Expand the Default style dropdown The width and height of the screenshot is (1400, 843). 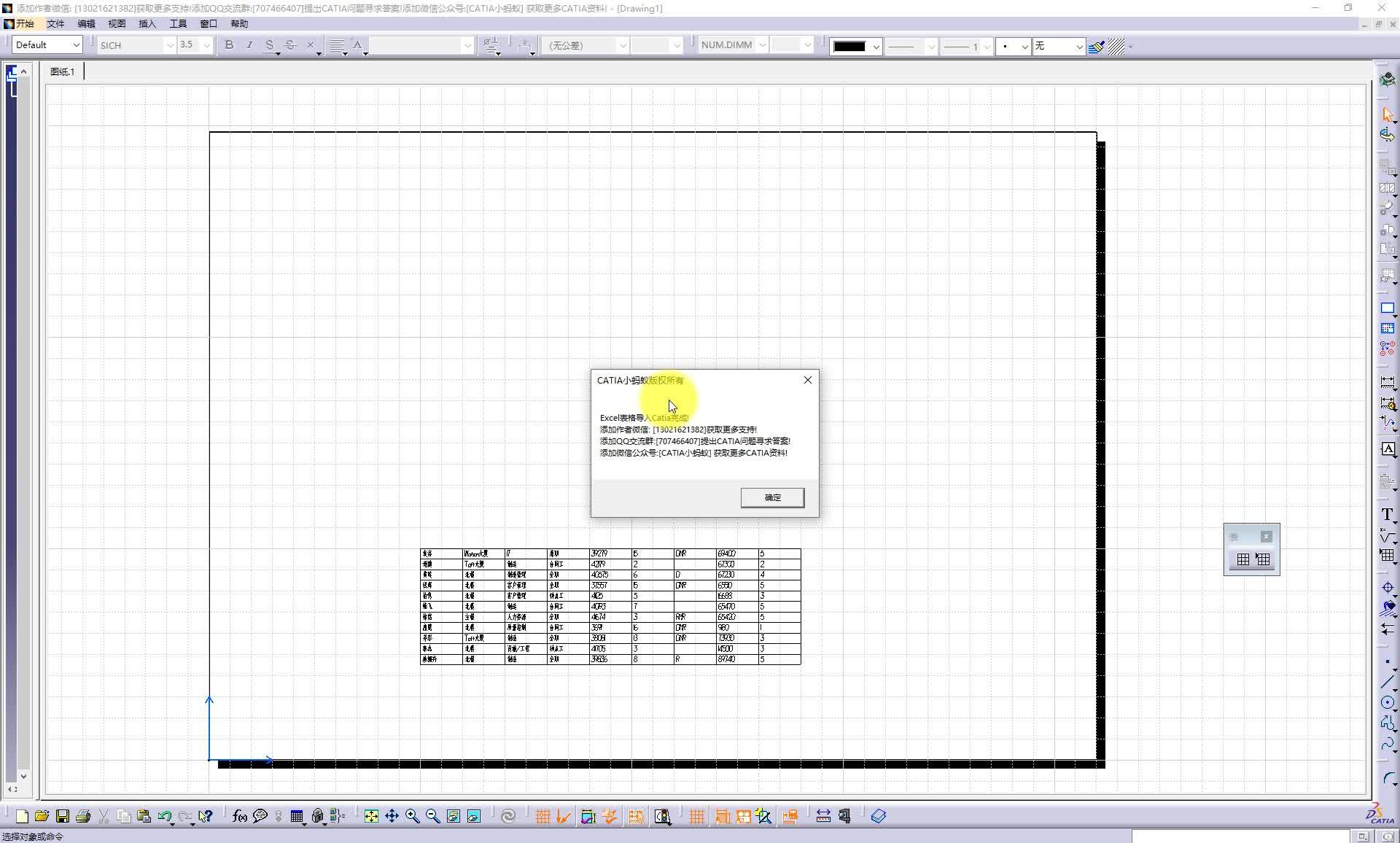click(x=76, y=45)
